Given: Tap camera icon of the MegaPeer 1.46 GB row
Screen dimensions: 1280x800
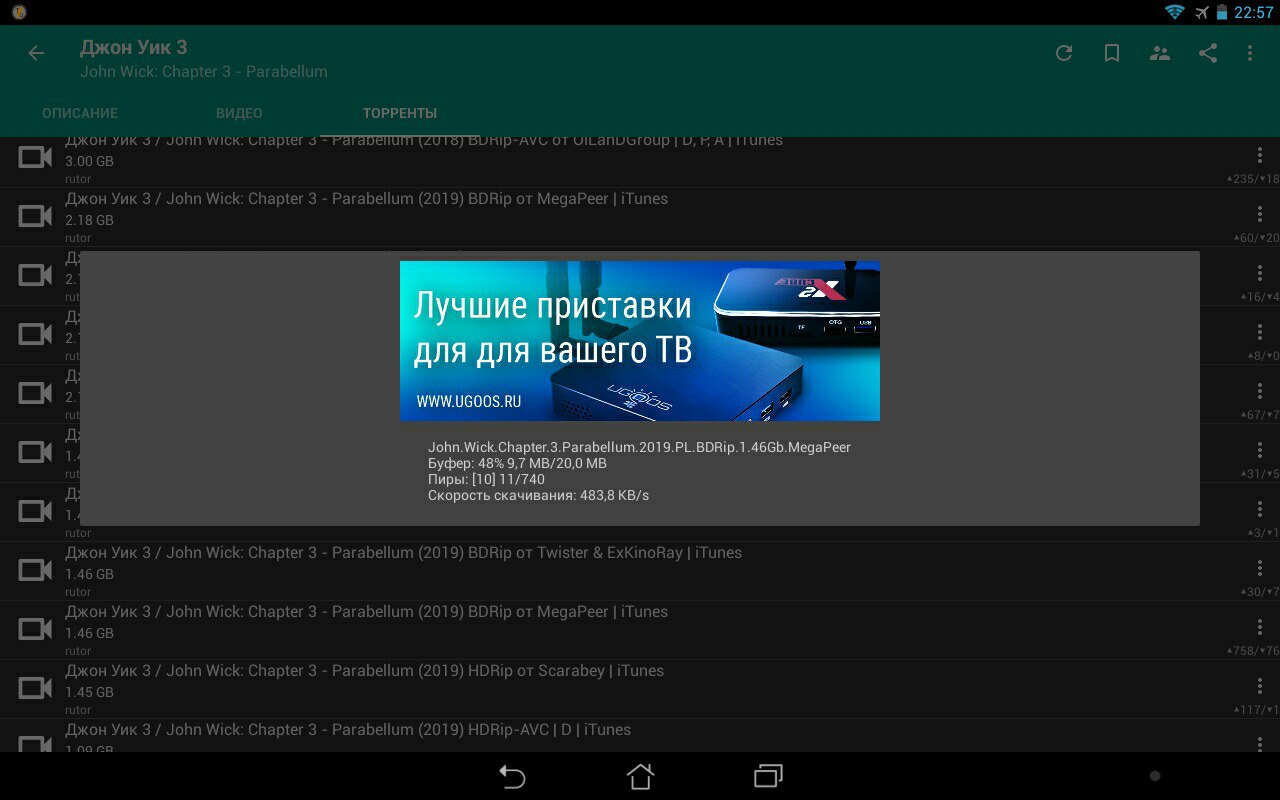Looking at the screenshot, I should [36, 629].
